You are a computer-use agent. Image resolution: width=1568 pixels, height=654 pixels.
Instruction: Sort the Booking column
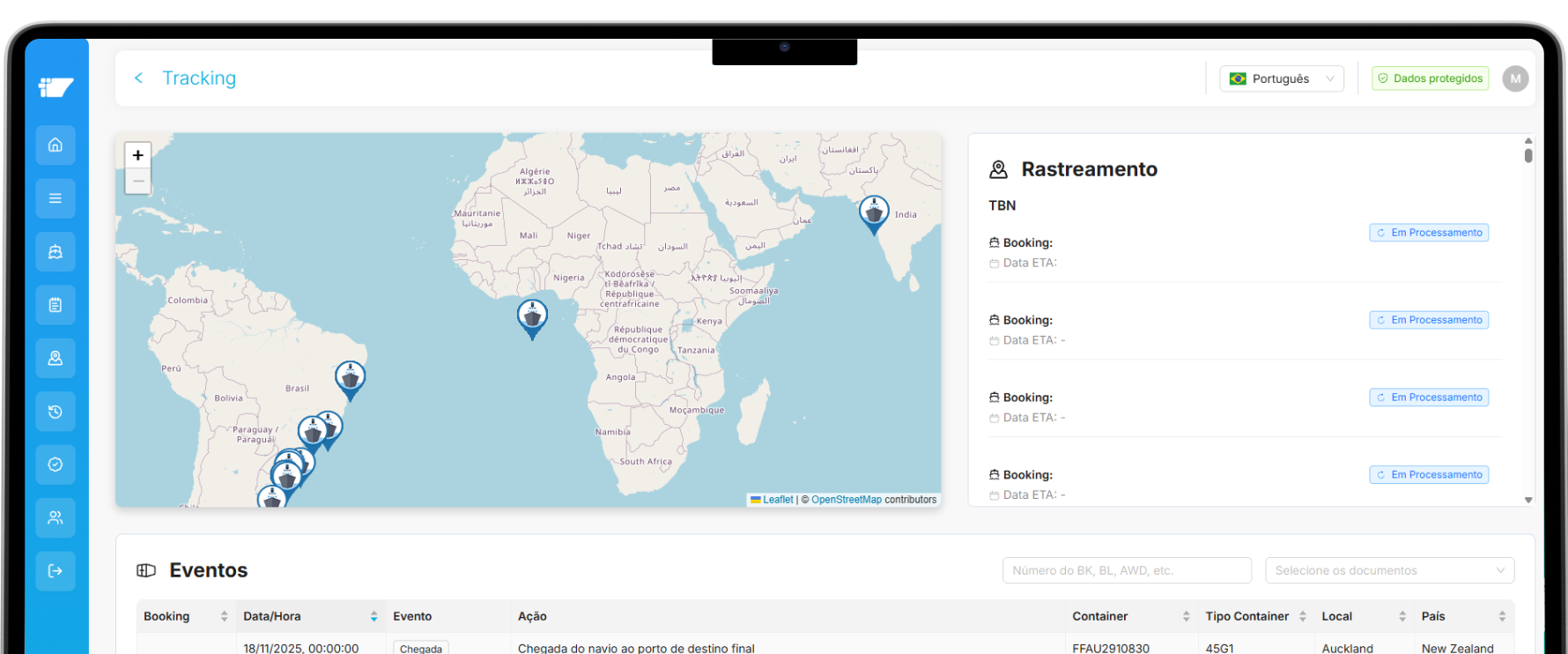pyautogui.click(x=224, y=616)
